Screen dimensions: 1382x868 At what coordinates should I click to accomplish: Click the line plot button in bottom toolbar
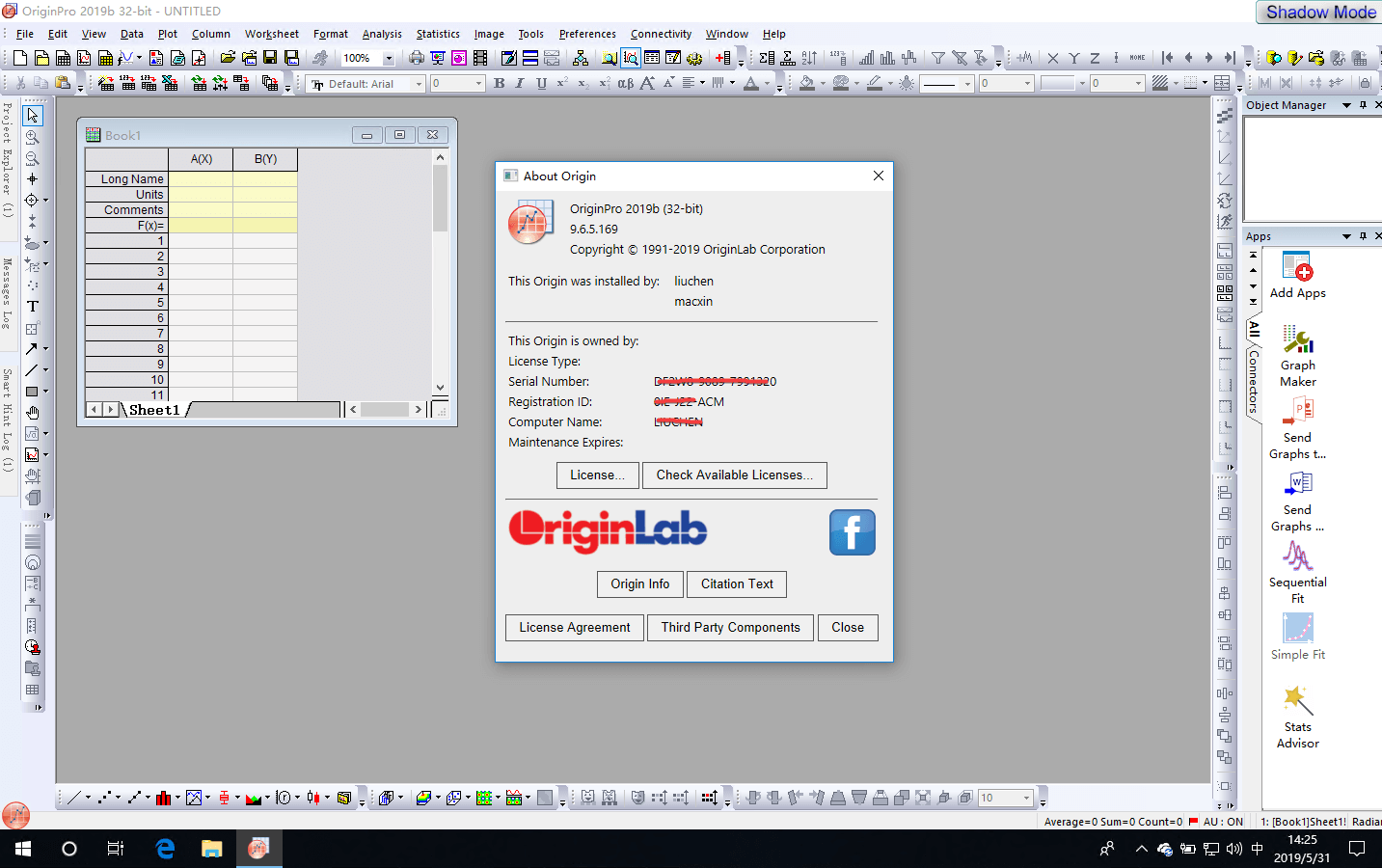[73, 798]
